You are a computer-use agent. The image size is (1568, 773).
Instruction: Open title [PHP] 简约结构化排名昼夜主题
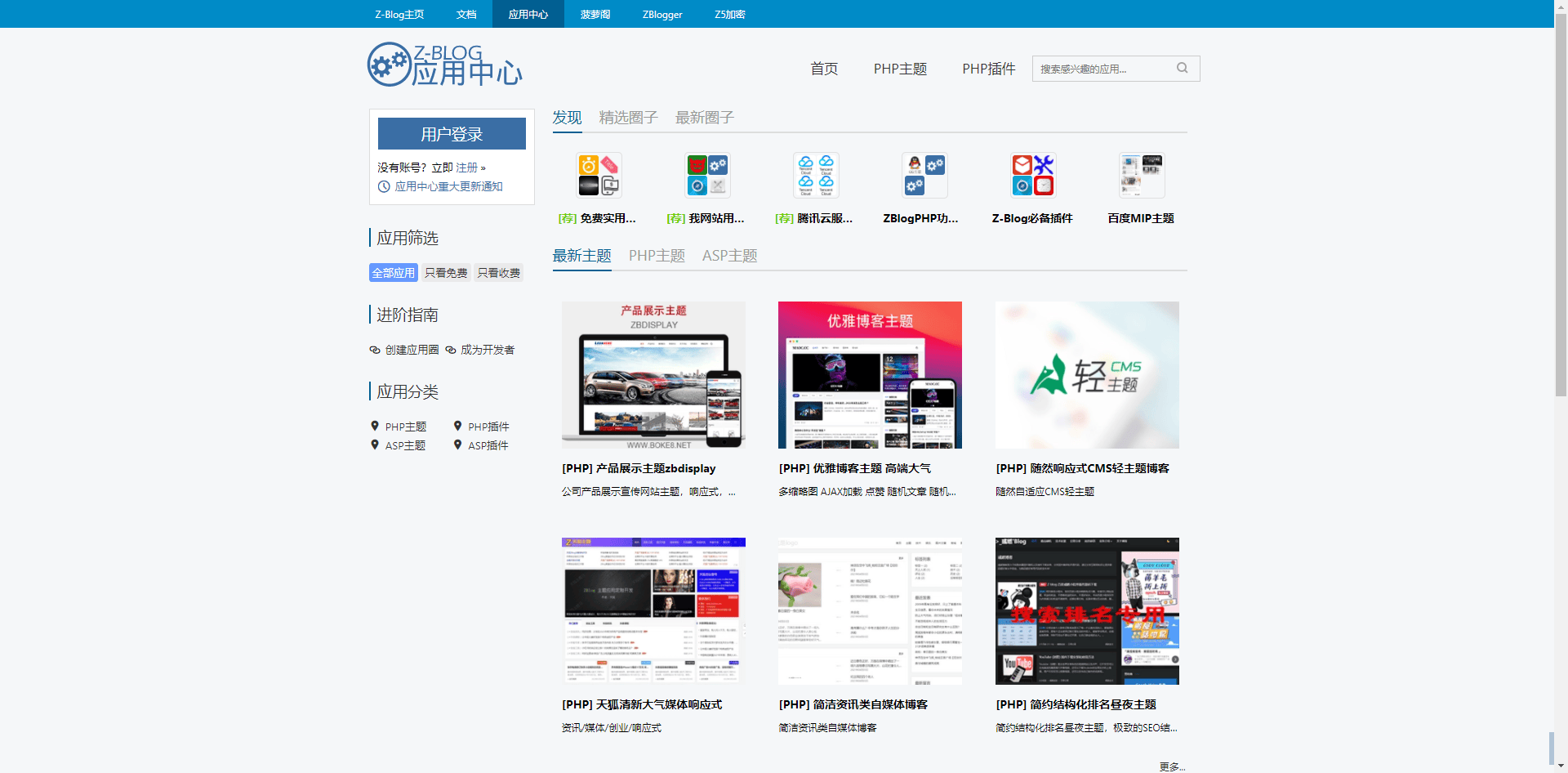pos(1076,704)
